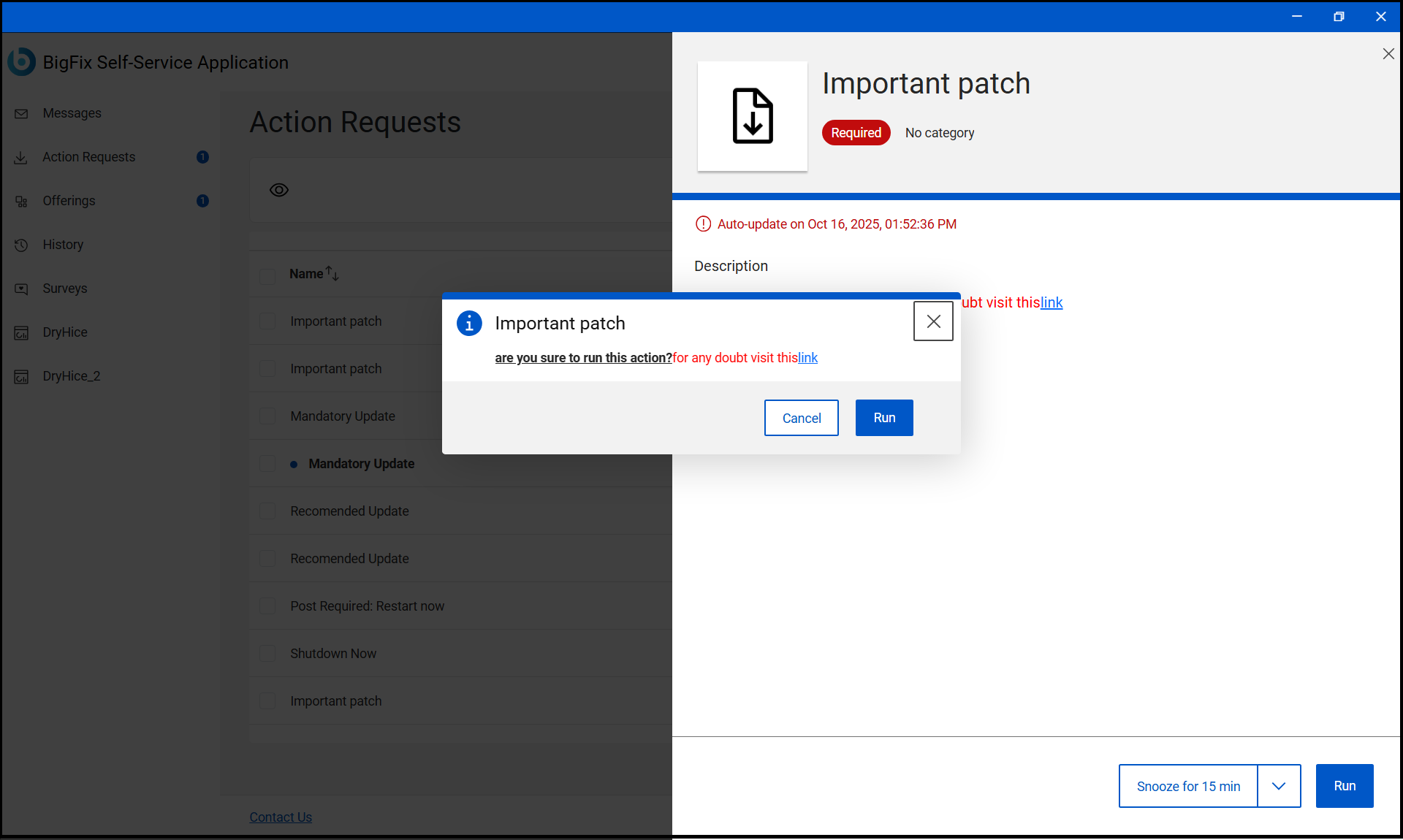Cancel the Important patch confirmation
Screen dimensions: 1403x840
[801, 418]
